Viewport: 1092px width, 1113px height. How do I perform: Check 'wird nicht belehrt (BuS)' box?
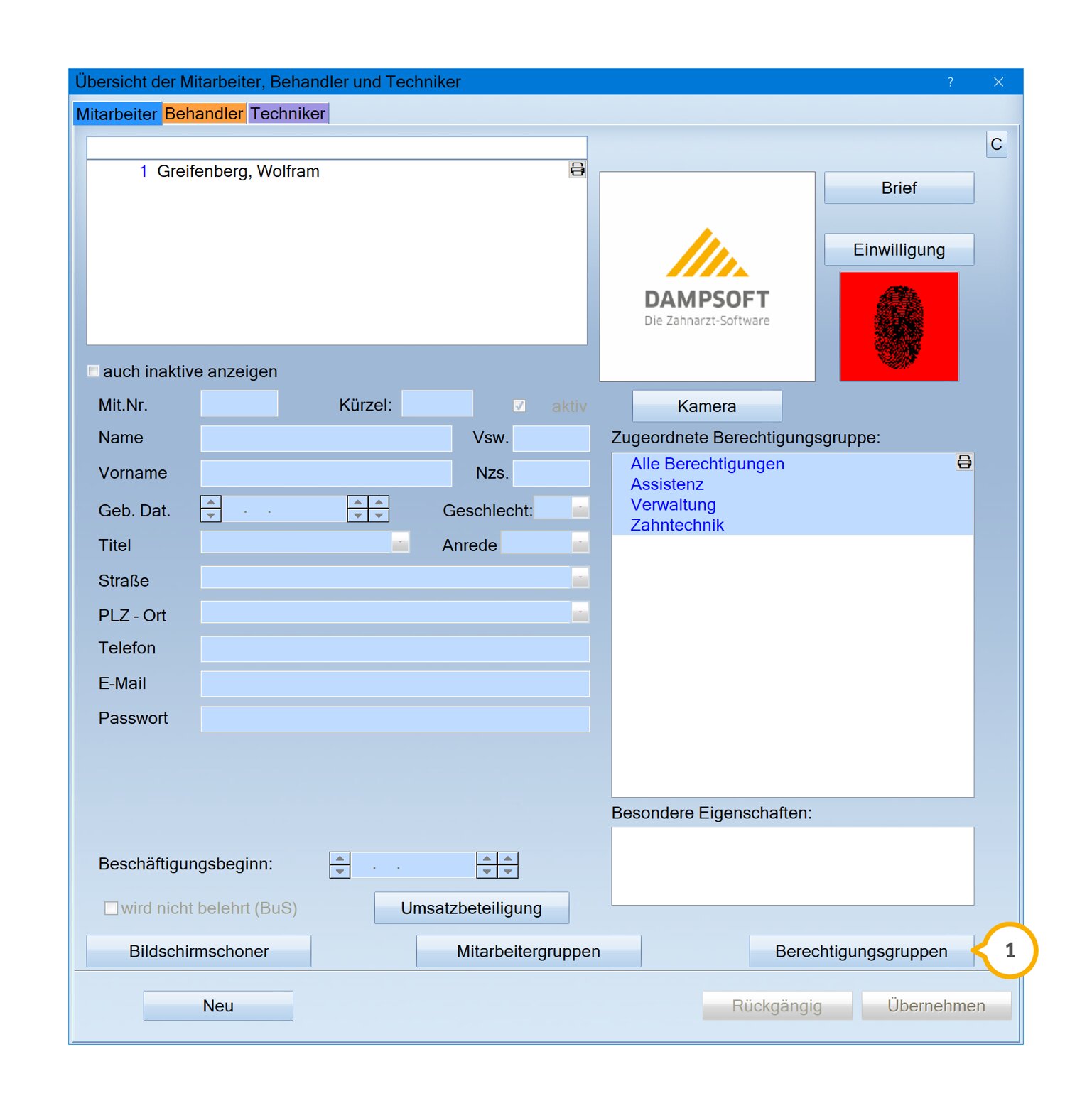(x=112, y=908)
